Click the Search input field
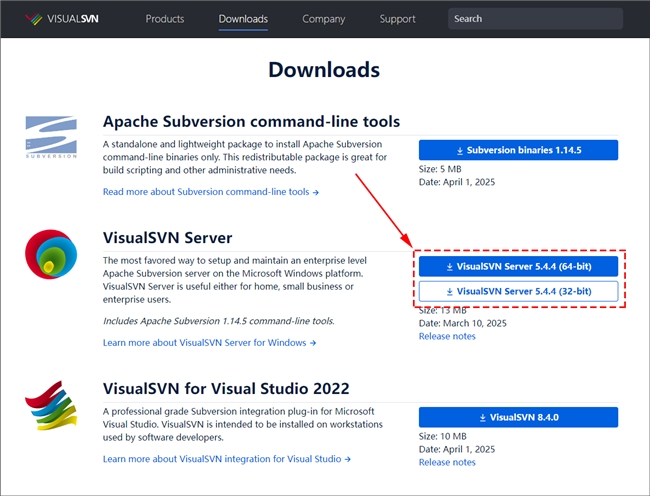The image size is (650, 496). pos(535,19)
